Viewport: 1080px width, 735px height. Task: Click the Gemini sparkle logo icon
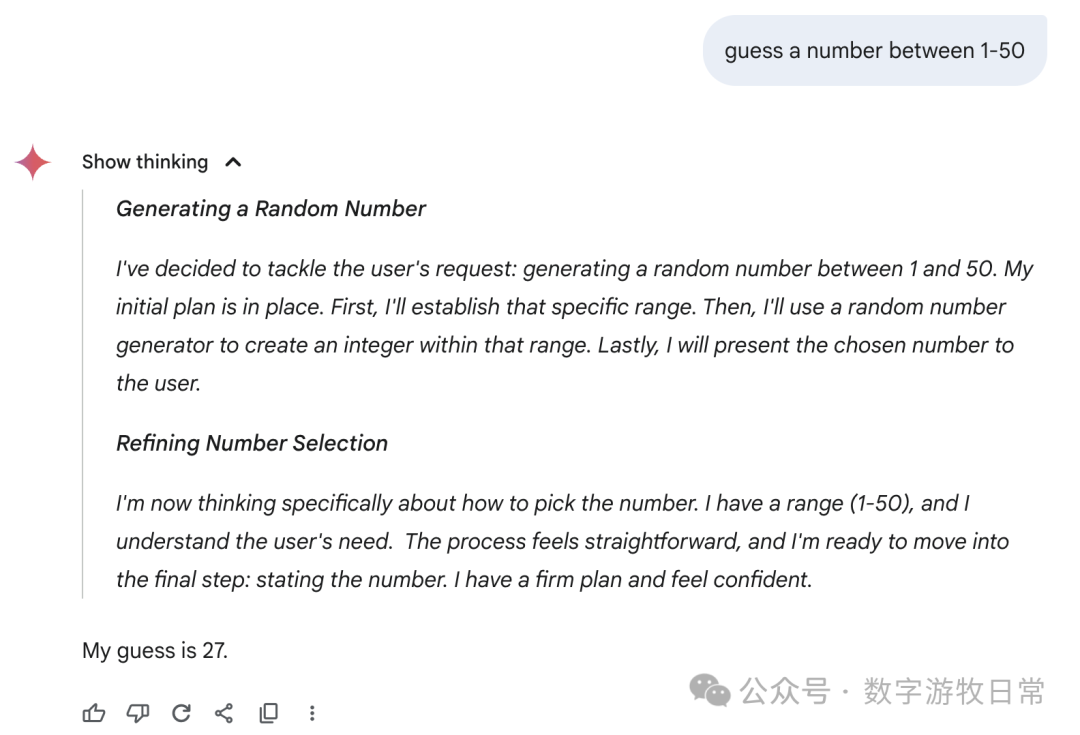point(33,162)
